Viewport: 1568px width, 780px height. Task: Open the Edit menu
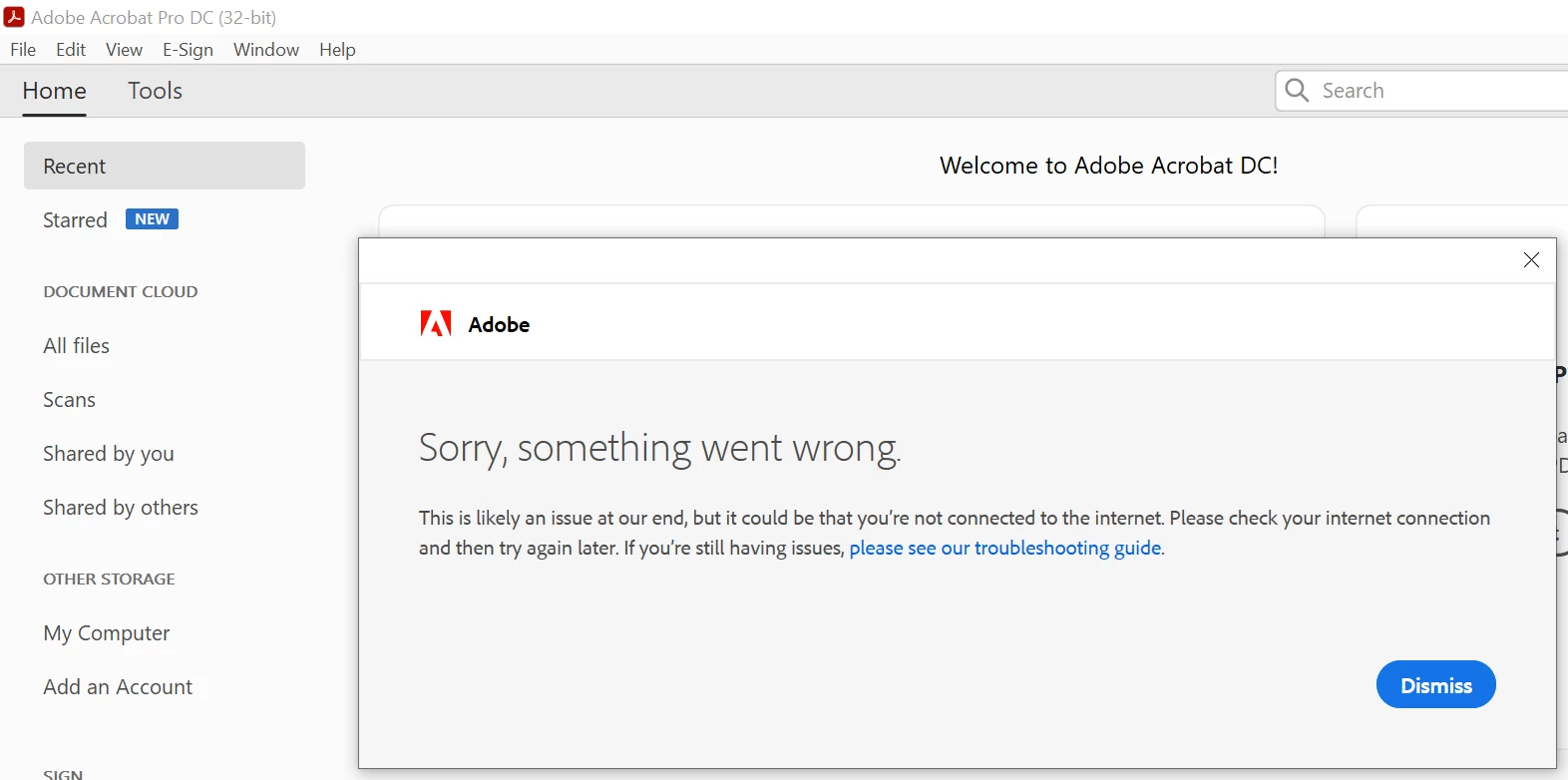pos(71,50)
